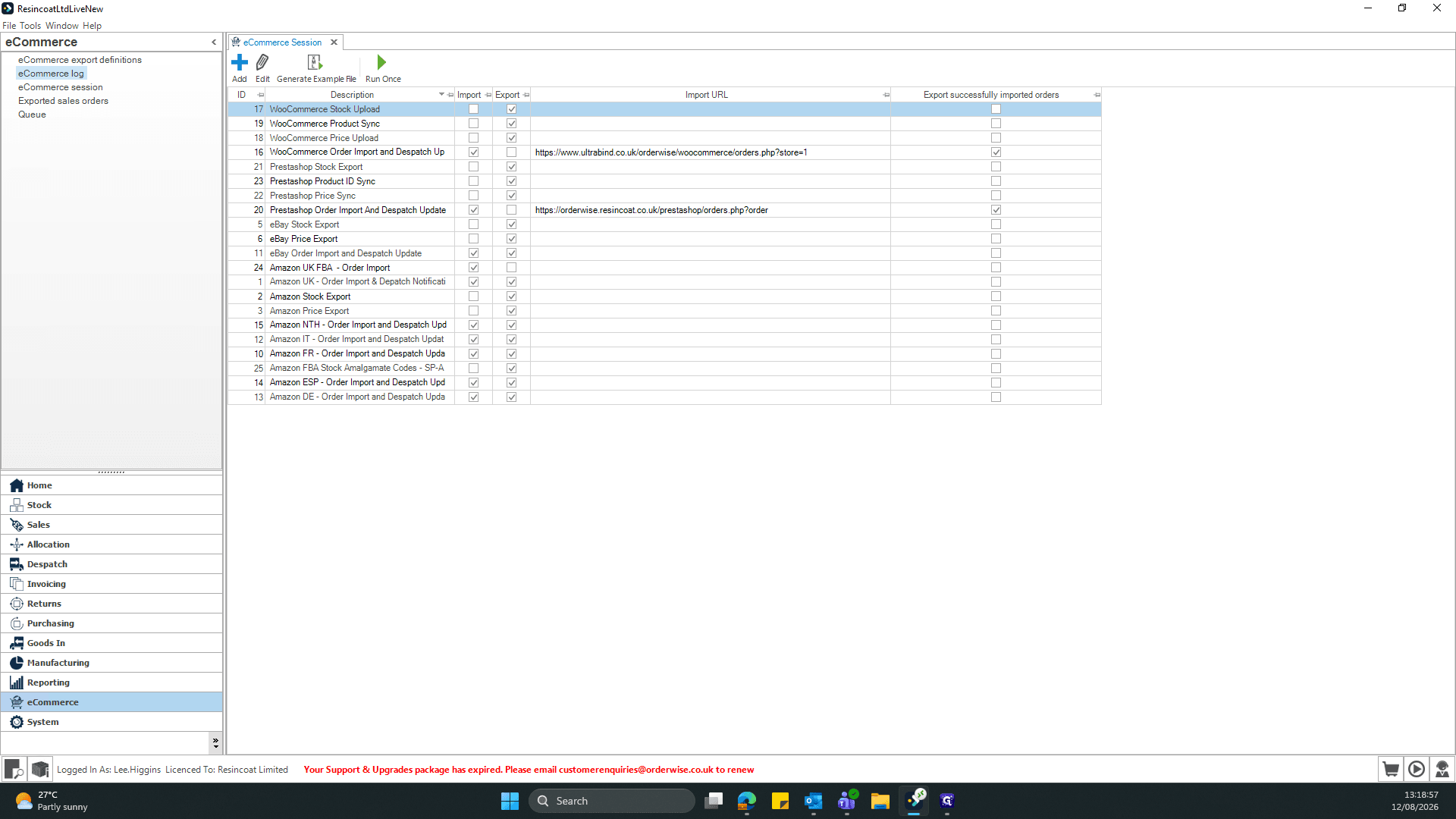Click the Generate Example File icon
The height and width of the screenshot is (819, 1456).
(x=315, y=62)
